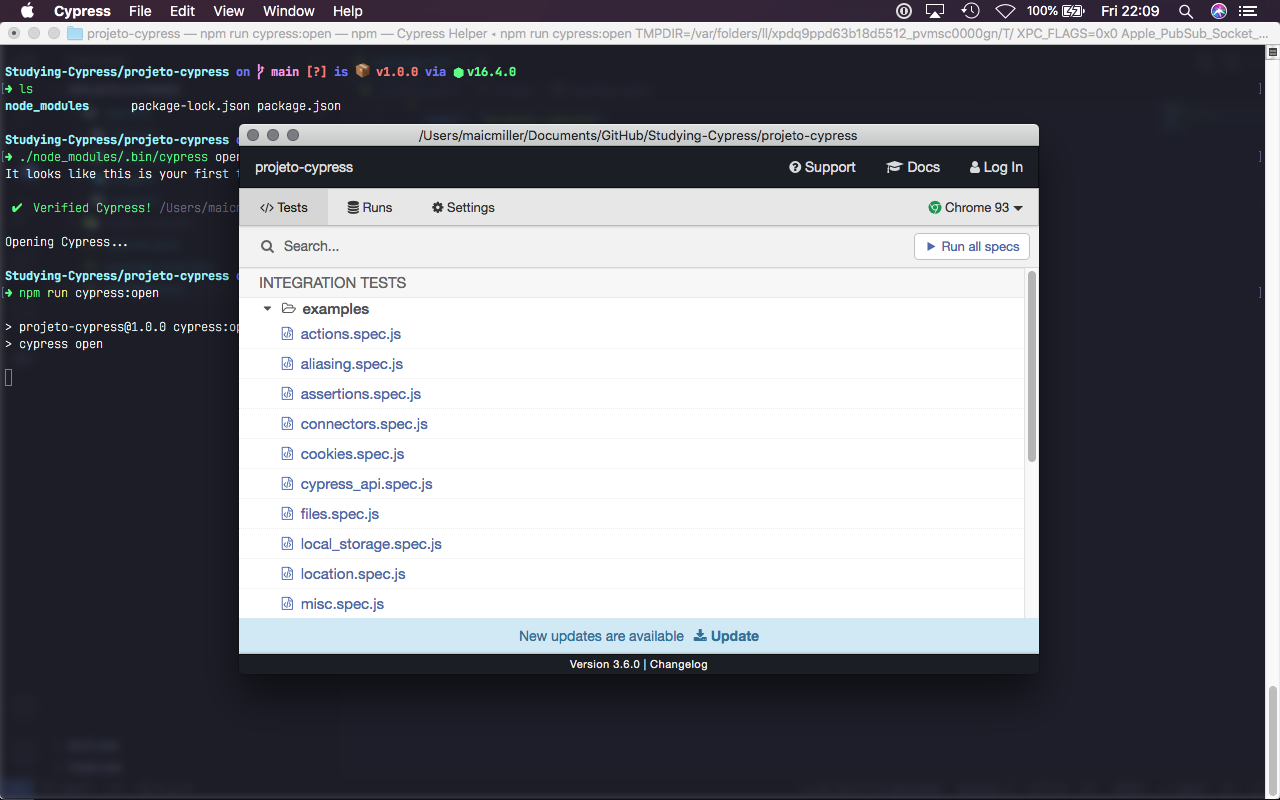Open the Docs link
1280x800 pixels.
pyautogui.click(x=913, y=167)
